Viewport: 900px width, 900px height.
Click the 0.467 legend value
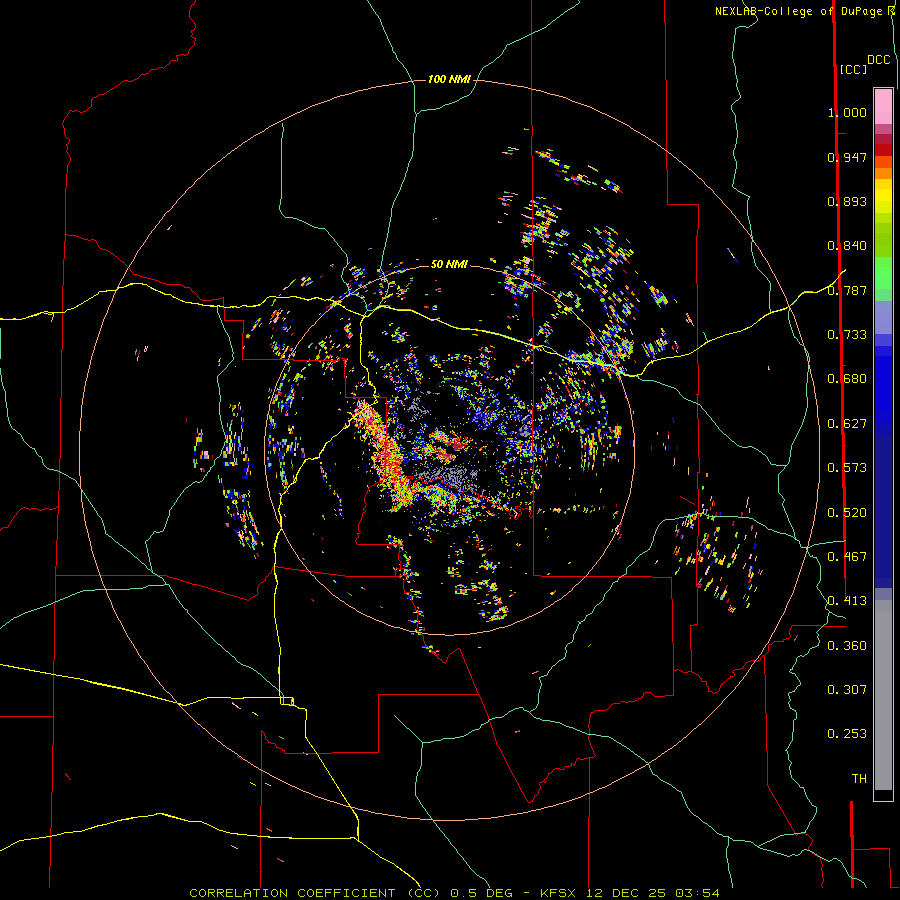coord(847,557)
